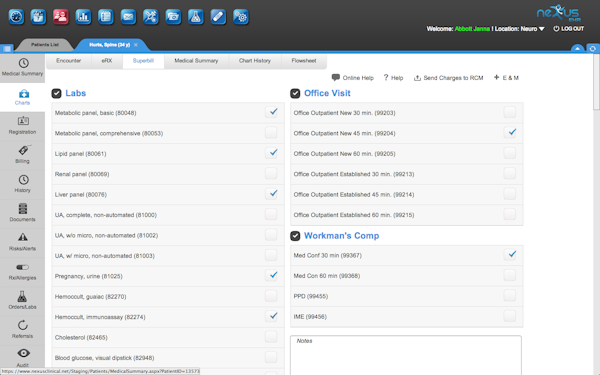Viewport: 600px width, 375px height.
Task: Open Billing in the left sidebar
Action: [x=23, y=155]
